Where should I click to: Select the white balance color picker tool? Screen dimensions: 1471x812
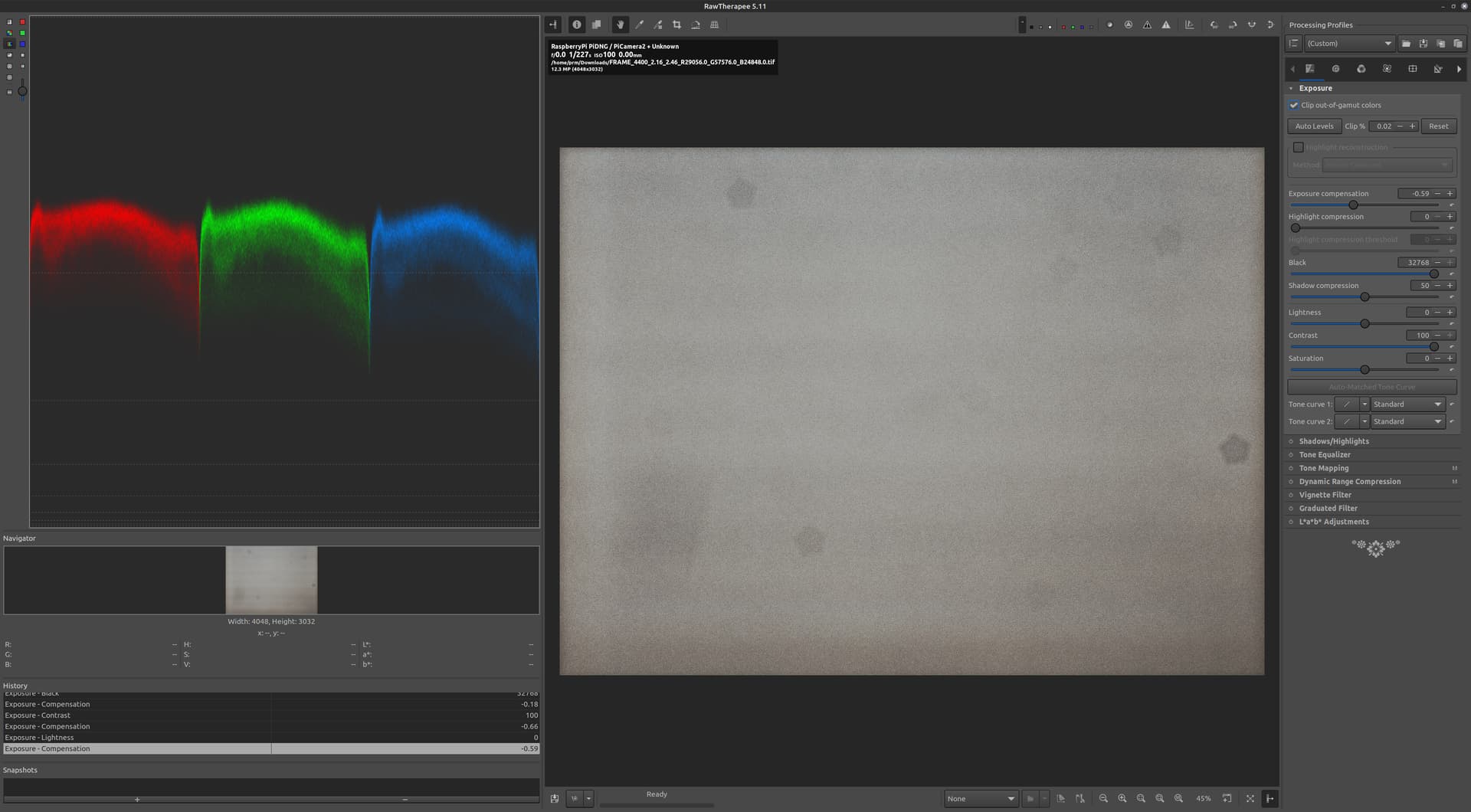click(x=639, y=25)
